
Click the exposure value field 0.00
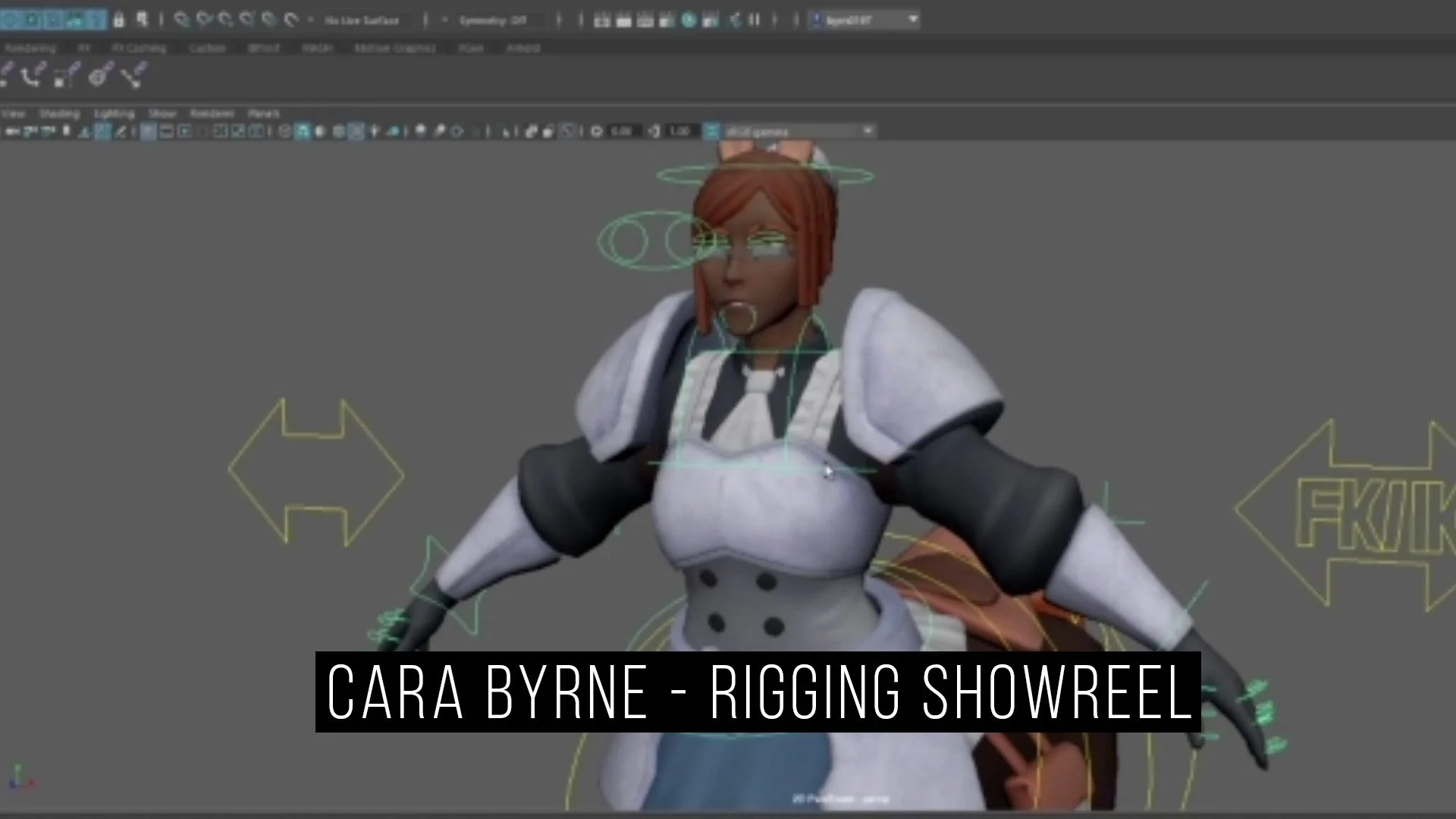621,132
